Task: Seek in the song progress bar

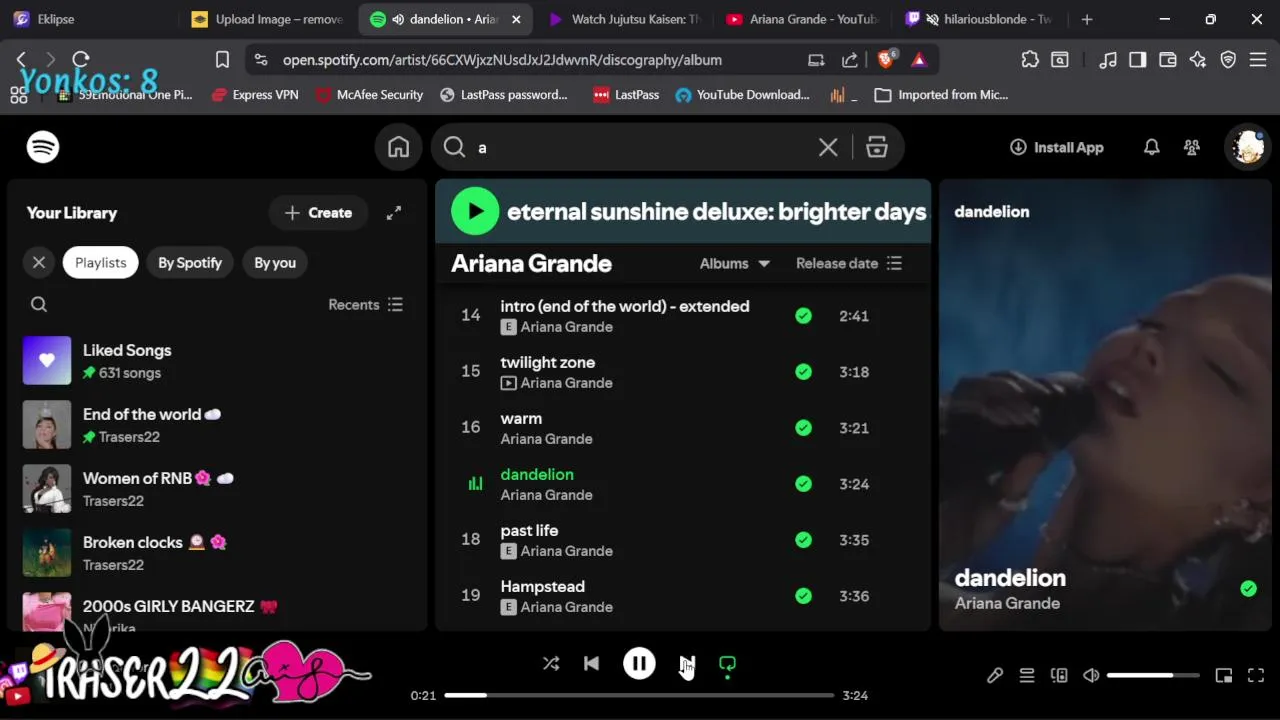Action: coord(639,695)
